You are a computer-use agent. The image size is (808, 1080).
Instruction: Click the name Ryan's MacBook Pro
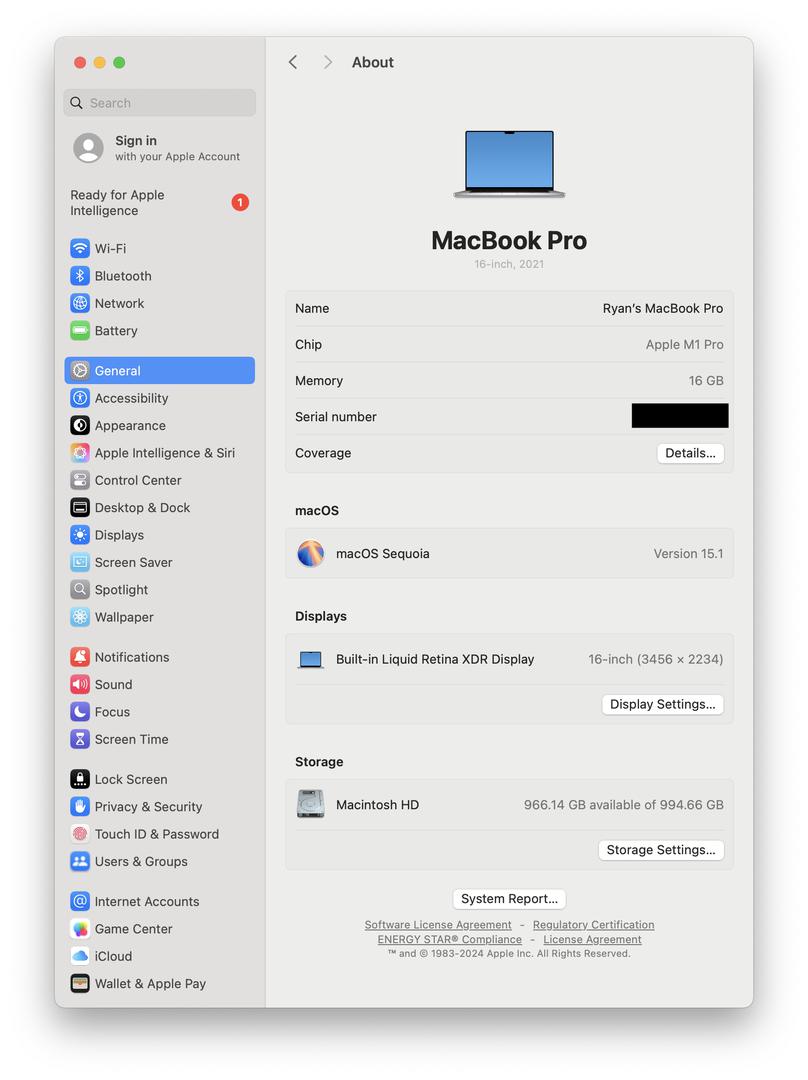tap(663, 309)
